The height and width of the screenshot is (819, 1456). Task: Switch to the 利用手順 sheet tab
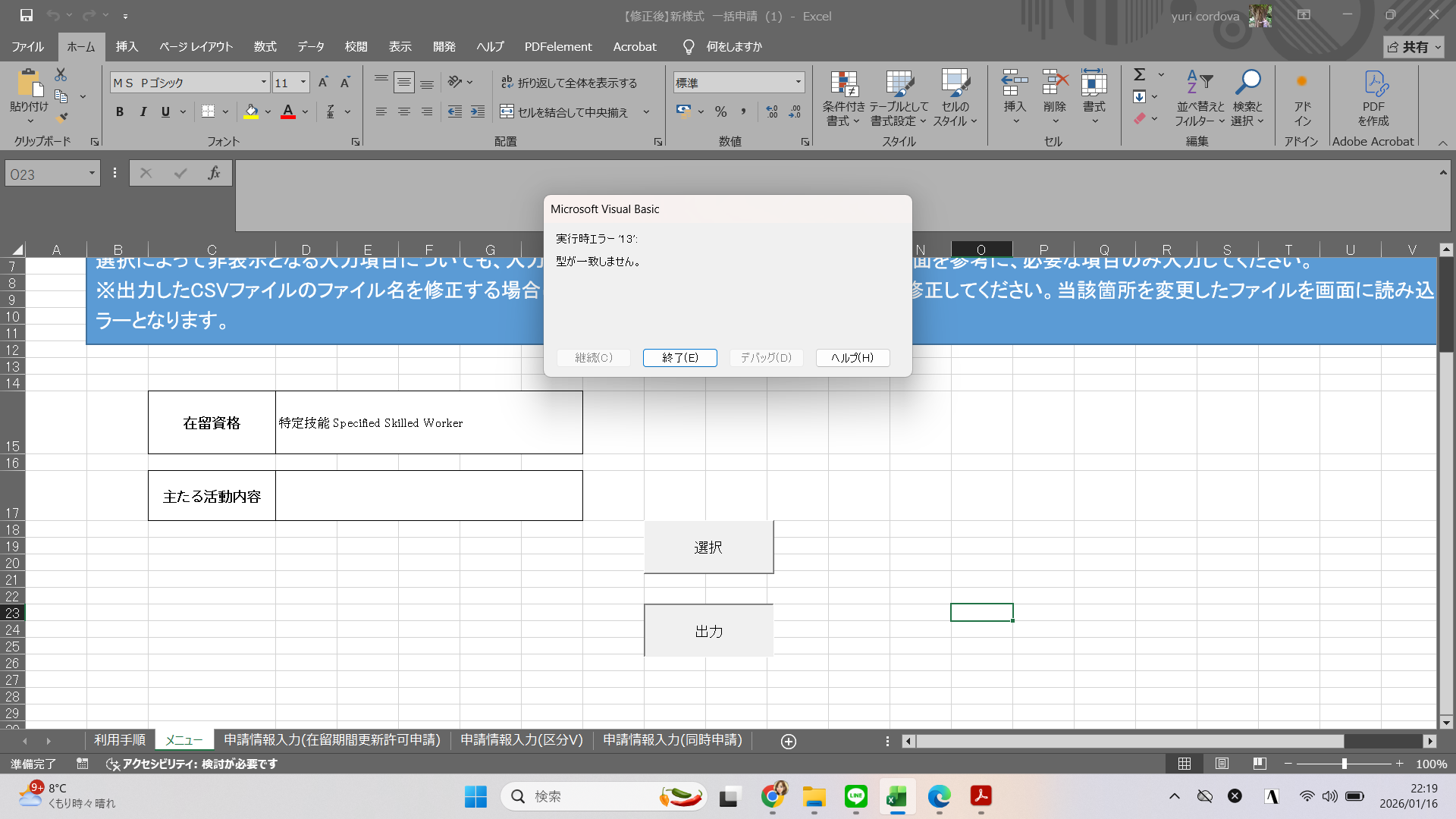[x=120, y=740]
